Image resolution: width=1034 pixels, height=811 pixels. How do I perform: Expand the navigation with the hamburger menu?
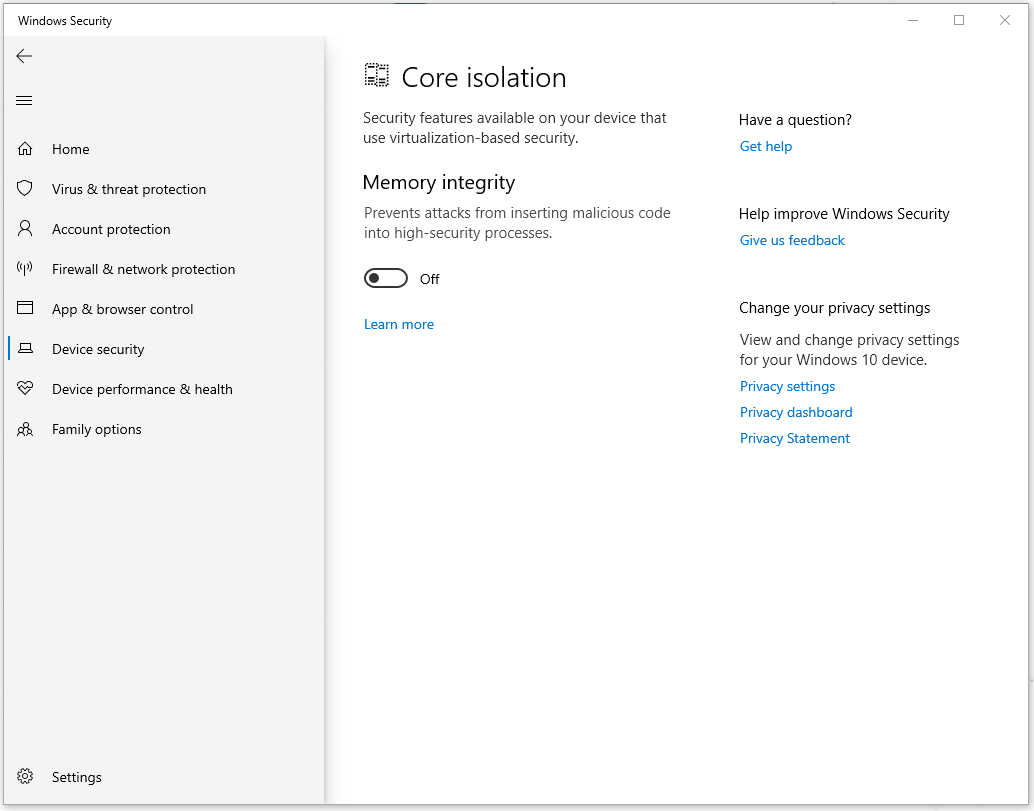point(24,100)
